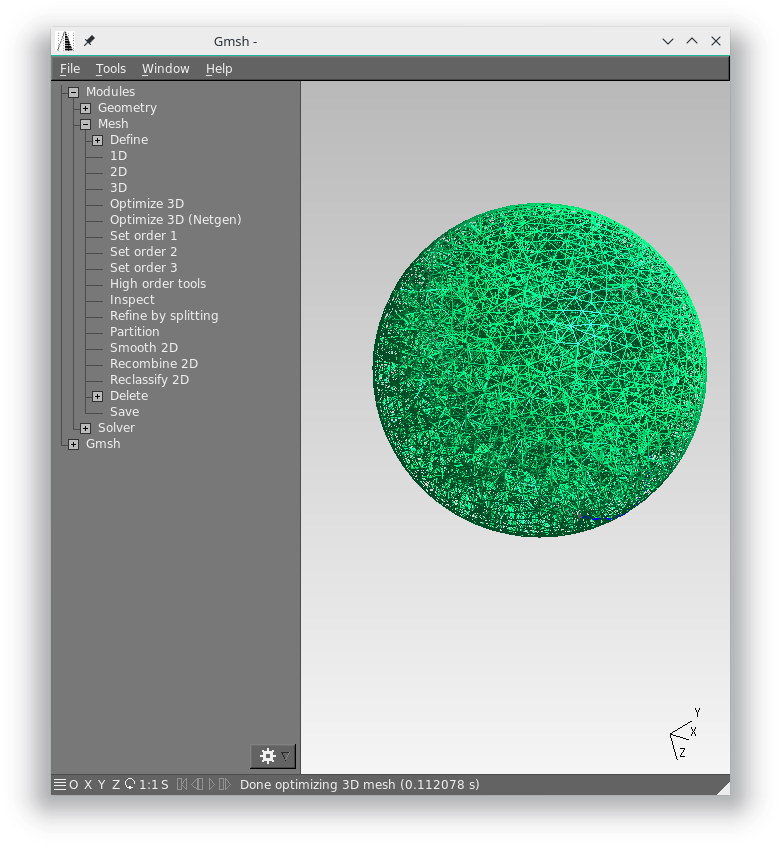
Task: Minimize the Gmsh window
Action: (x=668, y=41)
